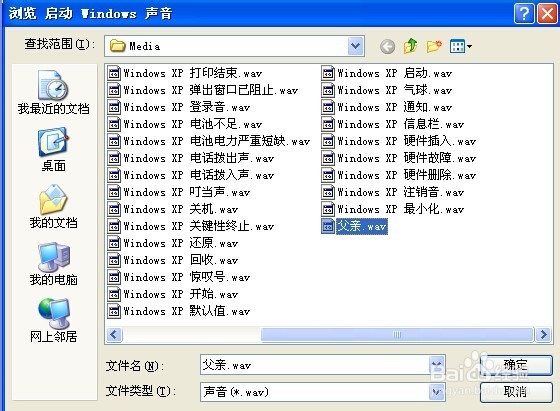Image resolution: width=560 pixels, height=411 pixels.
Task: Click the 确定 button
Action: (x=516, y=365)
